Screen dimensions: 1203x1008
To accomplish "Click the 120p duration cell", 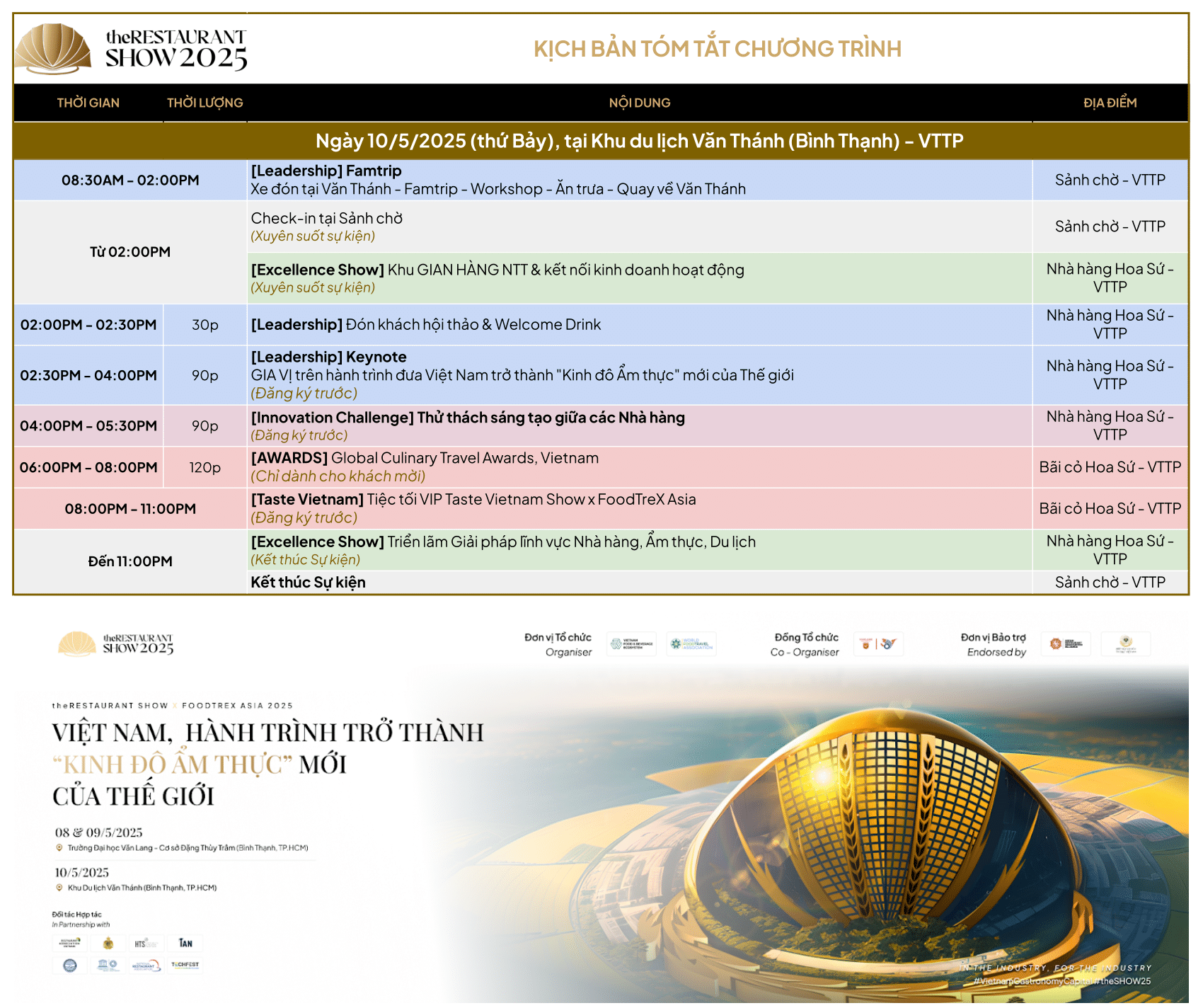I will tap(205, 467).
